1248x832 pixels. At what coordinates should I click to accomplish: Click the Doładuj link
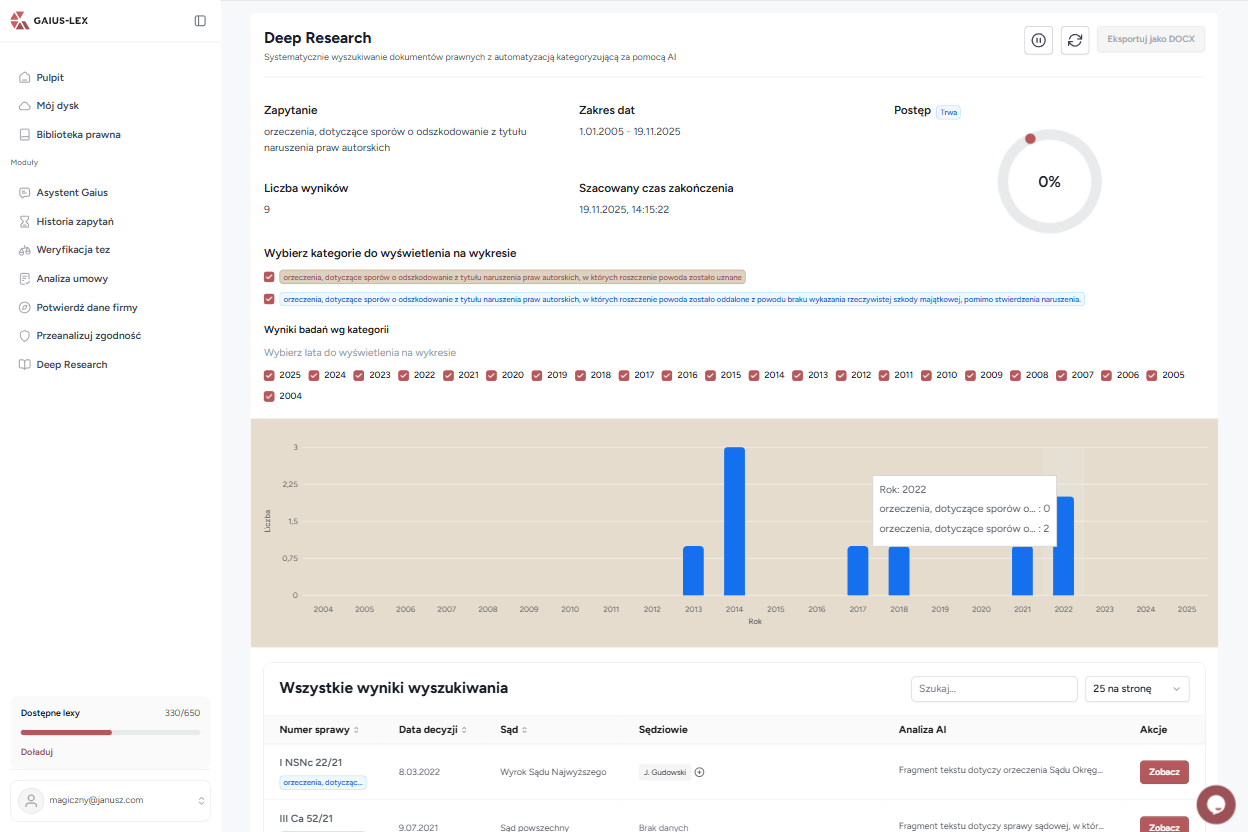click(x=37, y=752)
